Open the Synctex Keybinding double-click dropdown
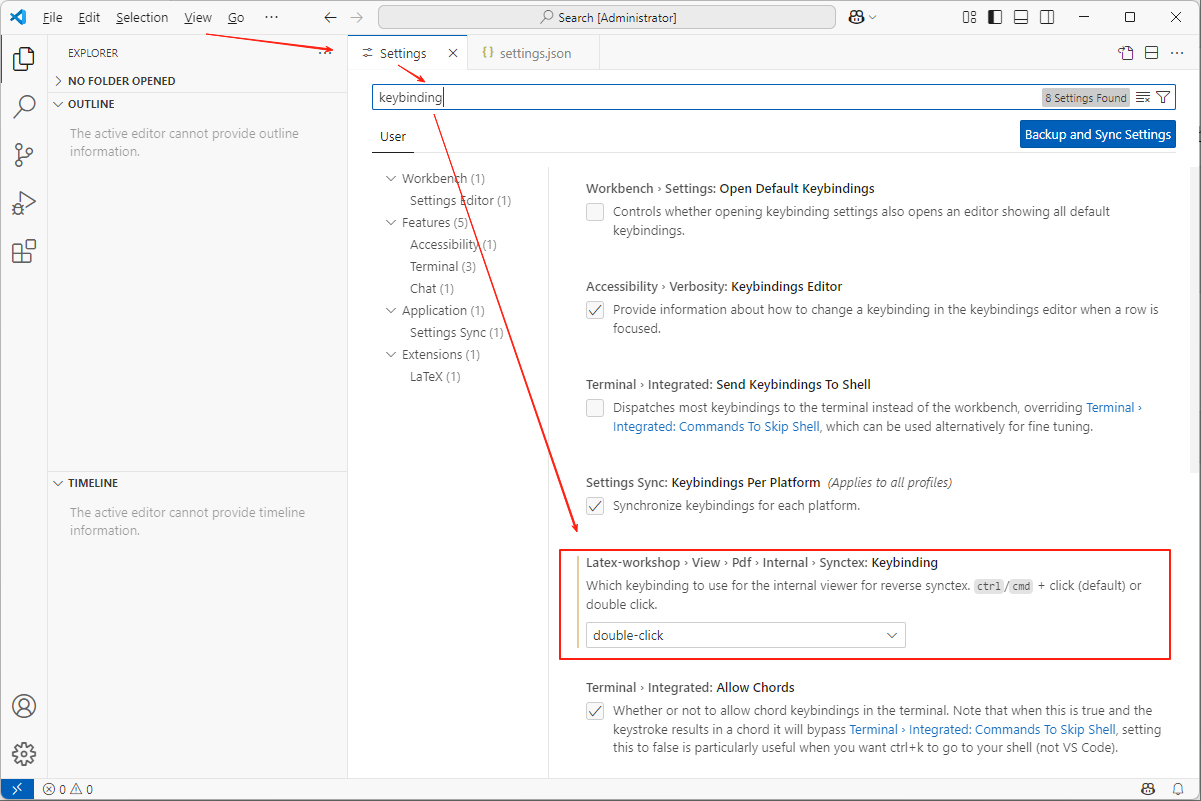 point(745,635)
